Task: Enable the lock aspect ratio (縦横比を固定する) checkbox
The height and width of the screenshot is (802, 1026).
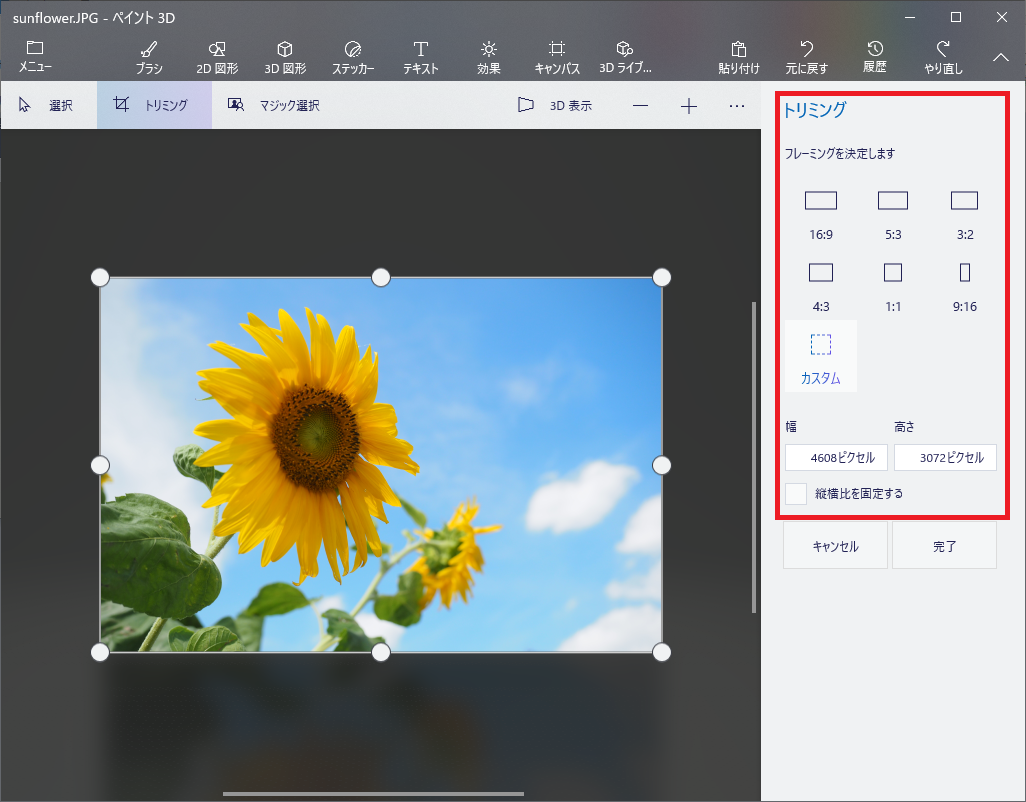Action: click(x=796, y=493)
